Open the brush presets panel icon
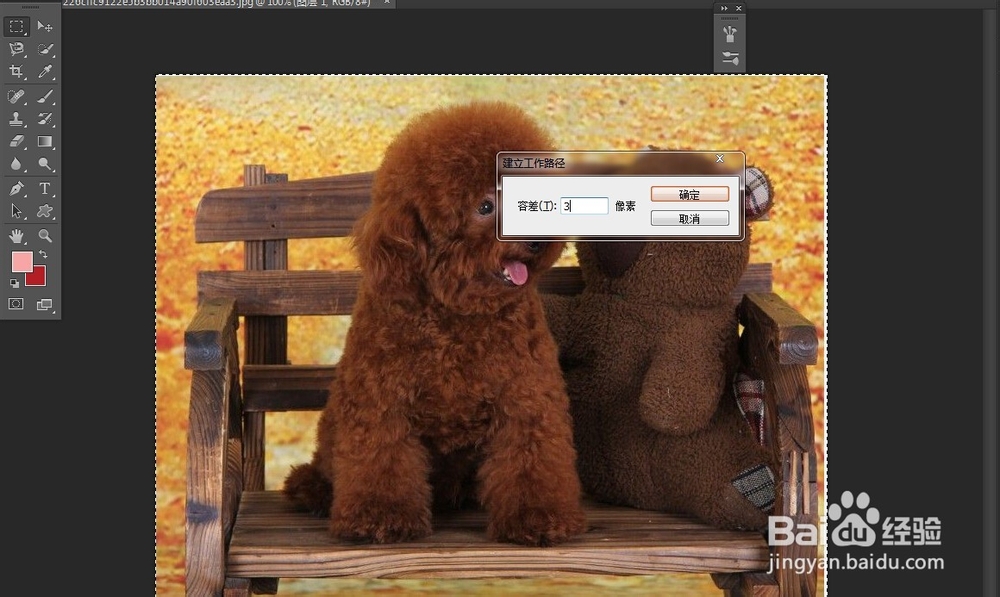The height and width of the screenshot is (597, 1000). pos(730,34)
